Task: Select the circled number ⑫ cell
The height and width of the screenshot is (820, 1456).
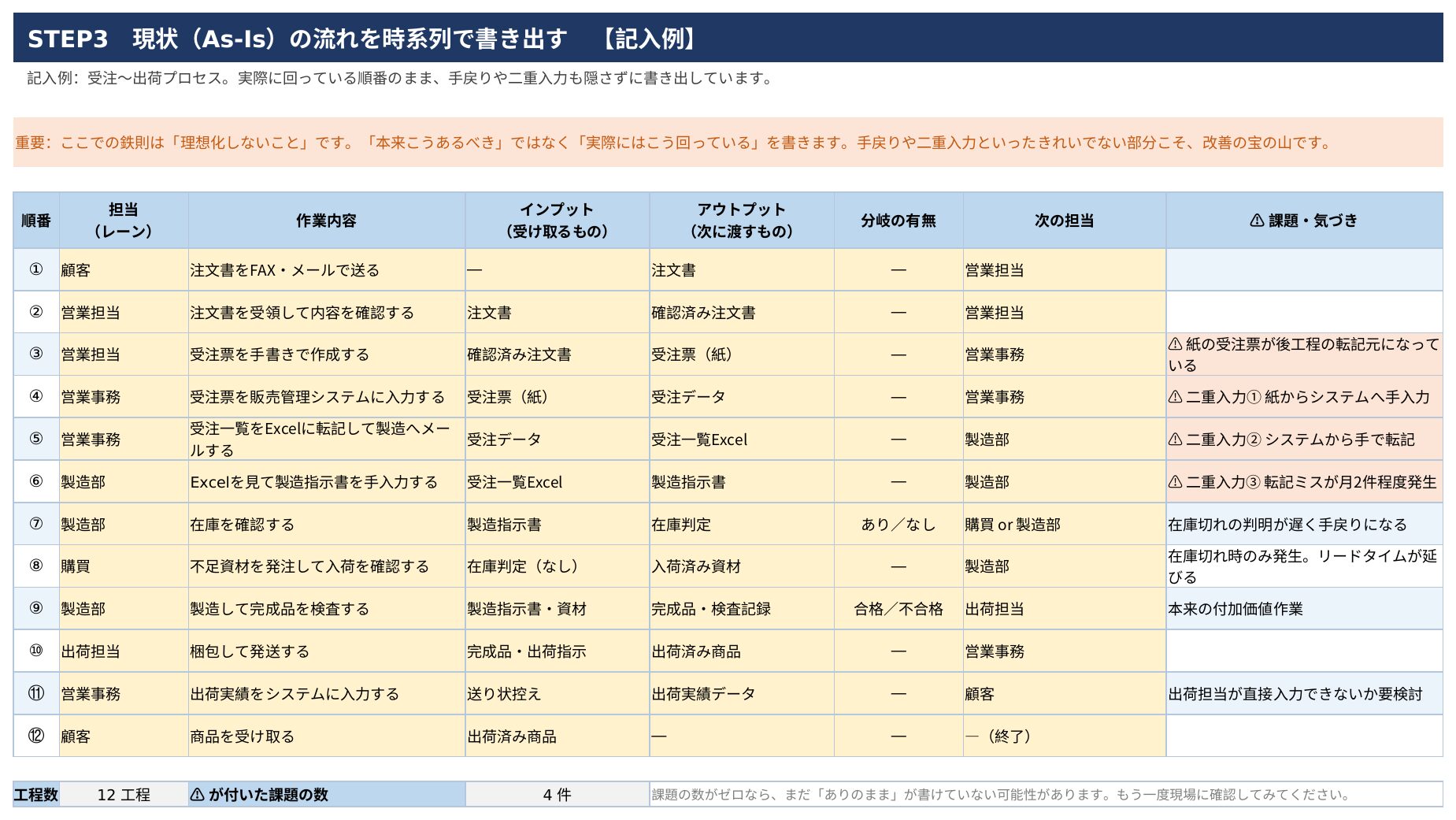Action: click(36, 736)
